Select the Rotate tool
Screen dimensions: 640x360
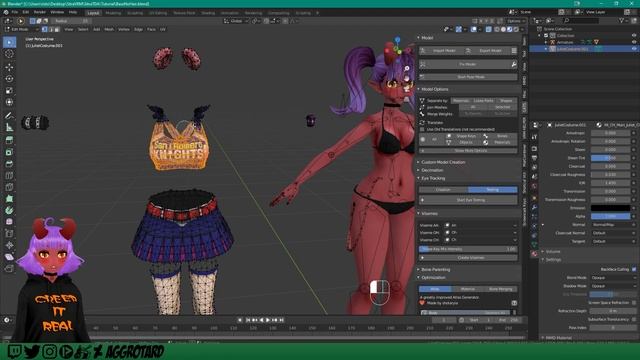pos(9,79)
